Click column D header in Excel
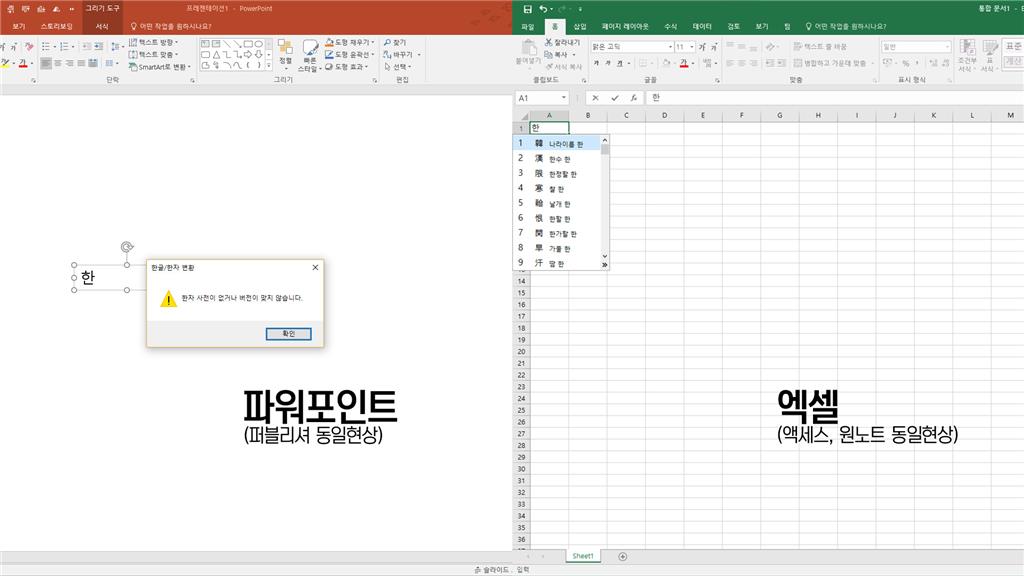 [664, 116]
